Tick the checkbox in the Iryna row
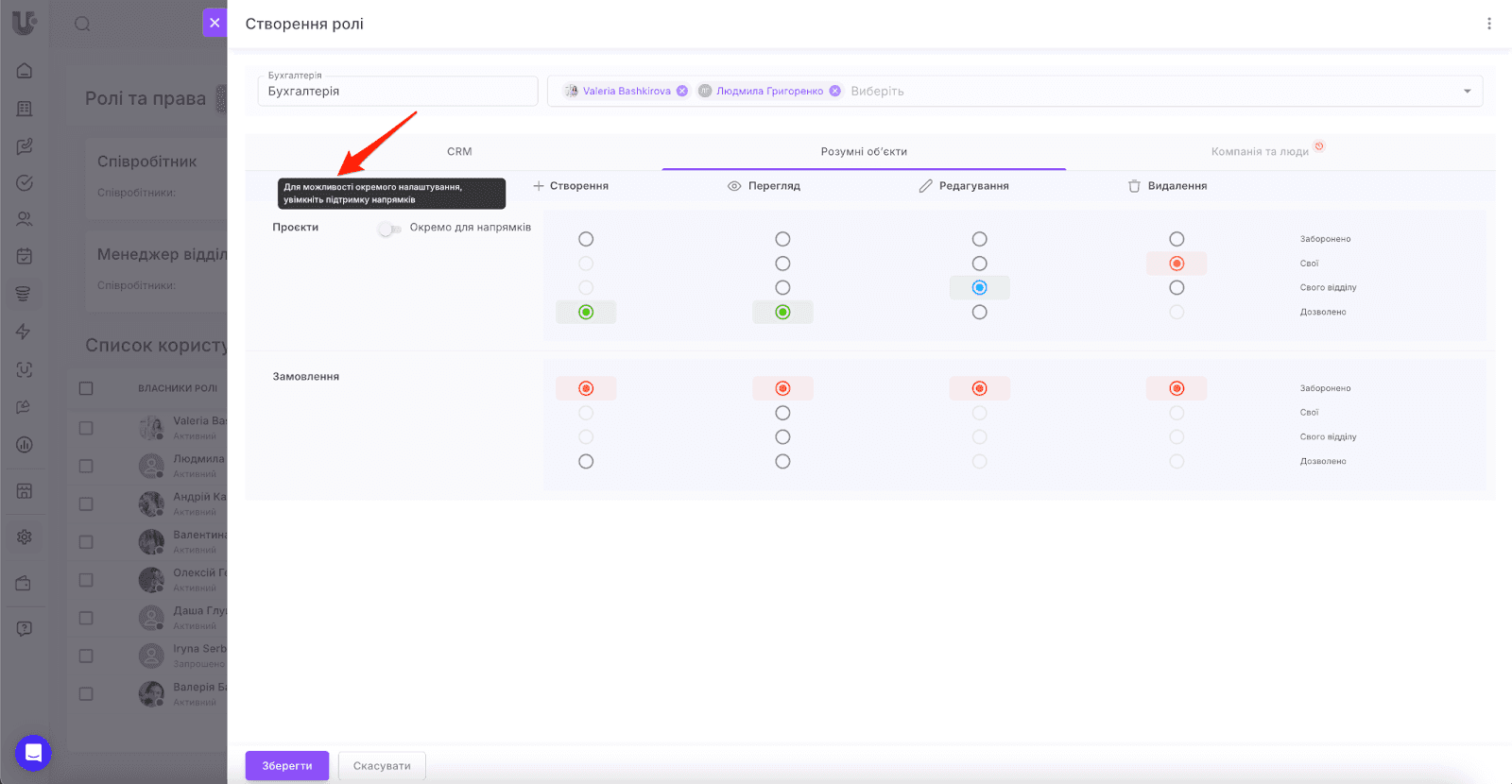The height and width of the screenshot is (784, 1512). 86,656
